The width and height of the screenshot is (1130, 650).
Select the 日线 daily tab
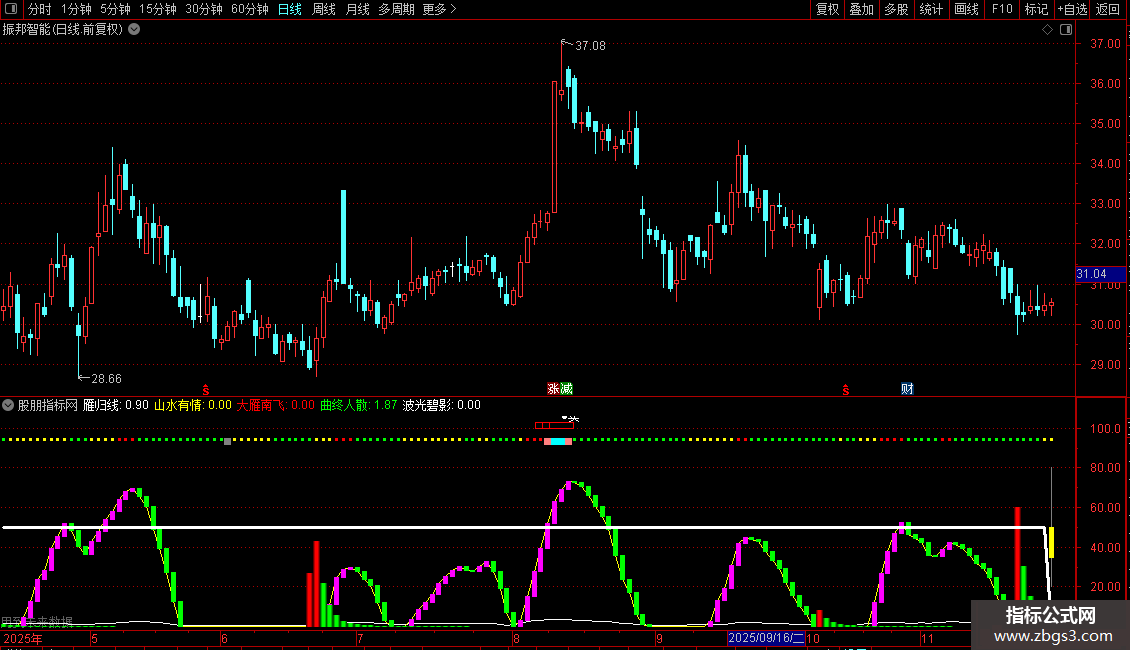point(290,9)
